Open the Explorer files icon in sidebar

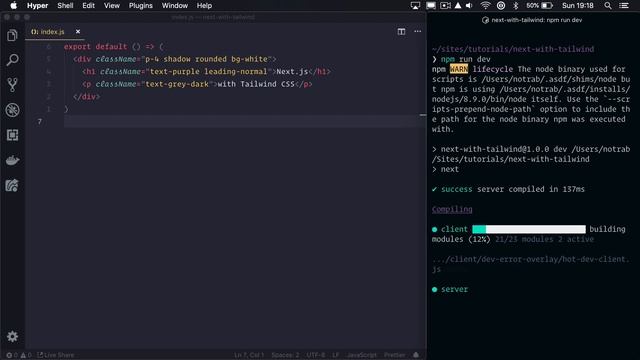[12, 36]
